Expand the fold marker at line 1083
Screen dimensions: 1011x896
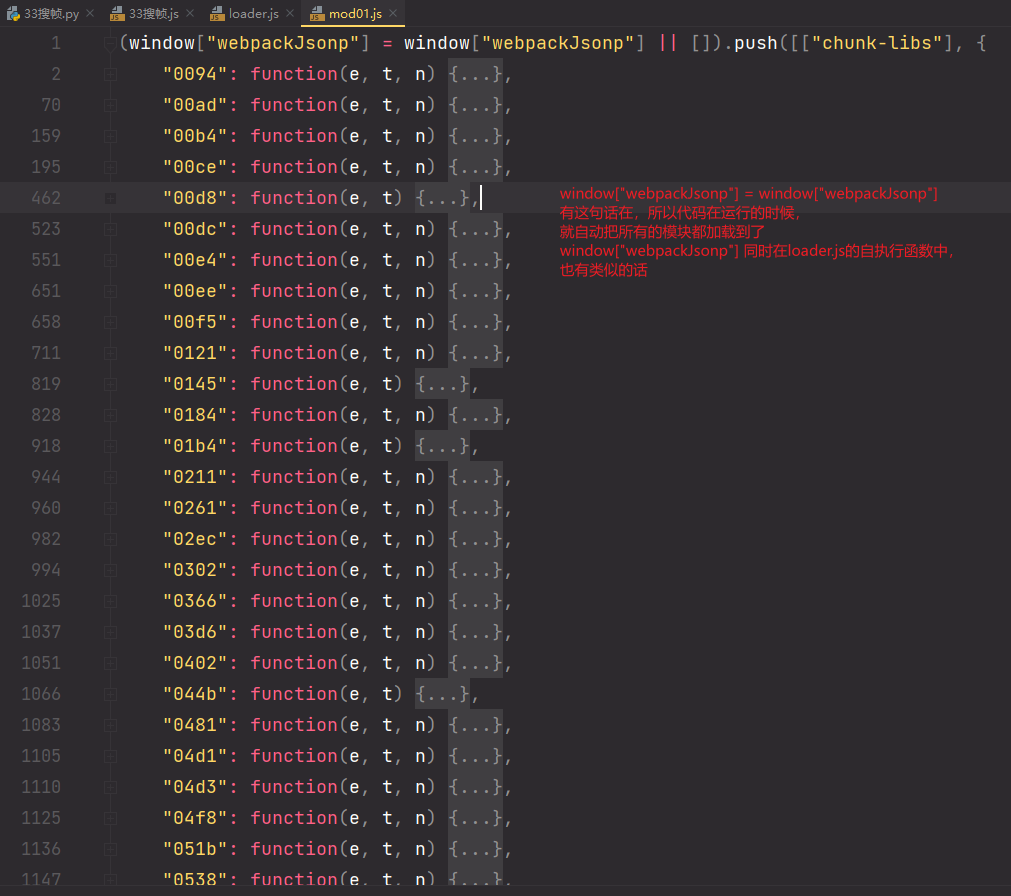click(x=110, y=725)
